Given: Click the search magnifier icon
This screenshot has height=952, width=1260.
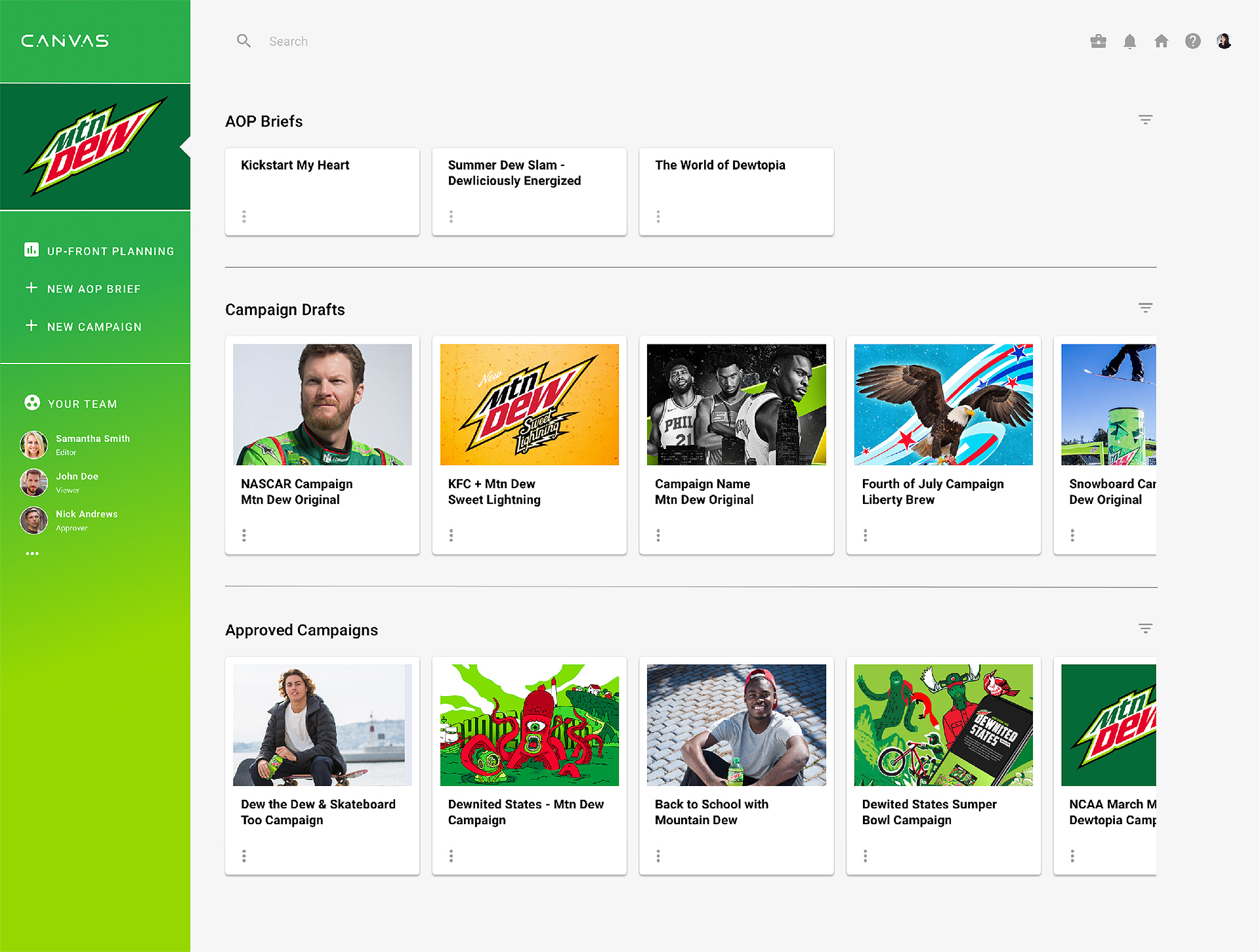Looking at the screenshot, I should (243, 41).
